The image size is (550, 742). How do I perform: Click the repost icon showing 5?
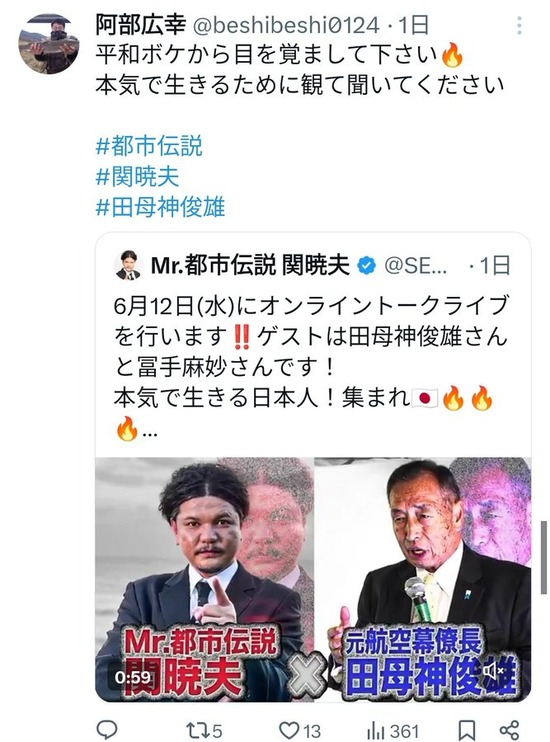(x=204, y=730)
